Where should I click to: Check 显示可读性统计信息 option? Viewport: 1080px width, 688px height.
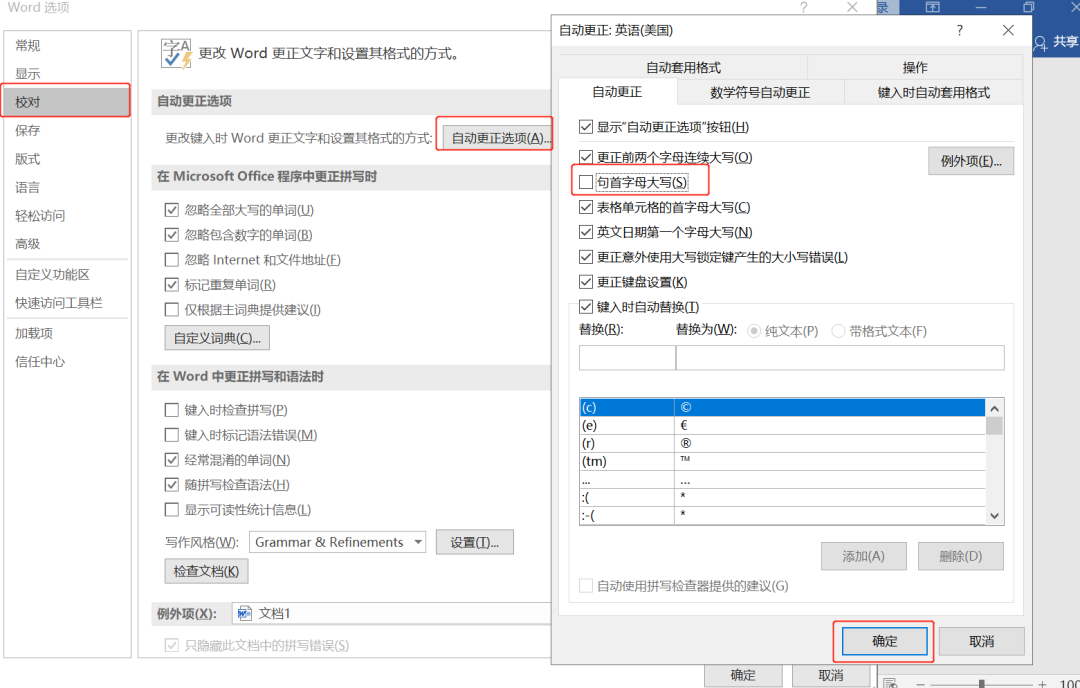click(x=172, y=510)
